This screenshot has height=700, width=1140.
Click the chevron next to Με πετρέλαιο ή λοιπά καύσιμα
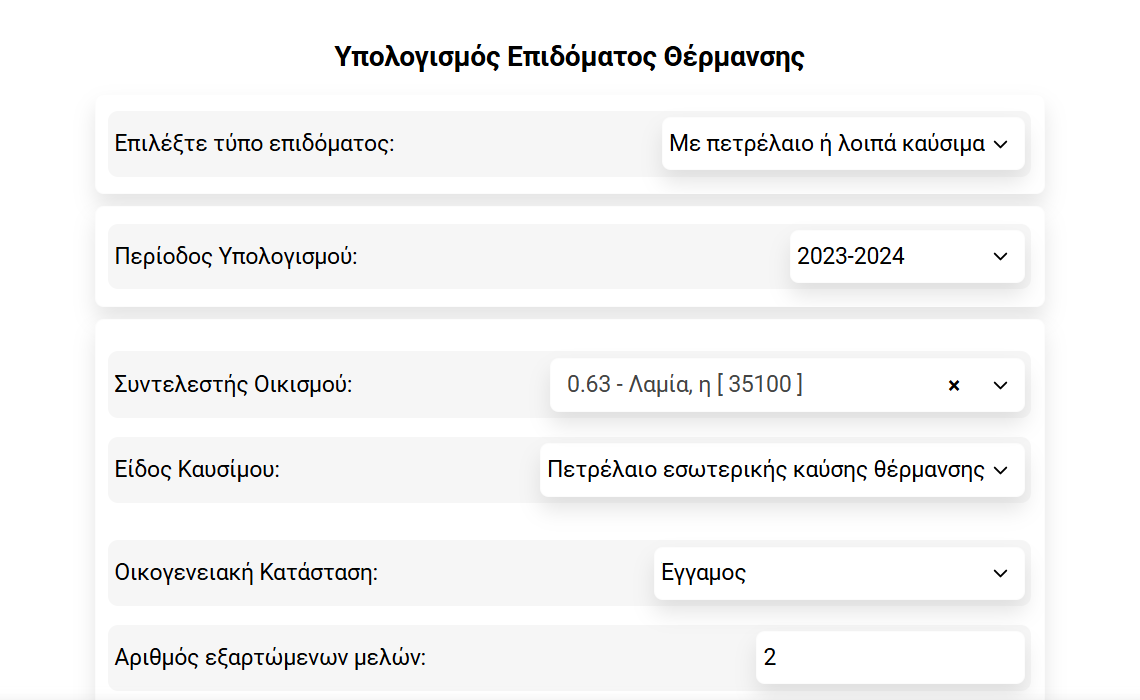click(x=1001, y=144)
